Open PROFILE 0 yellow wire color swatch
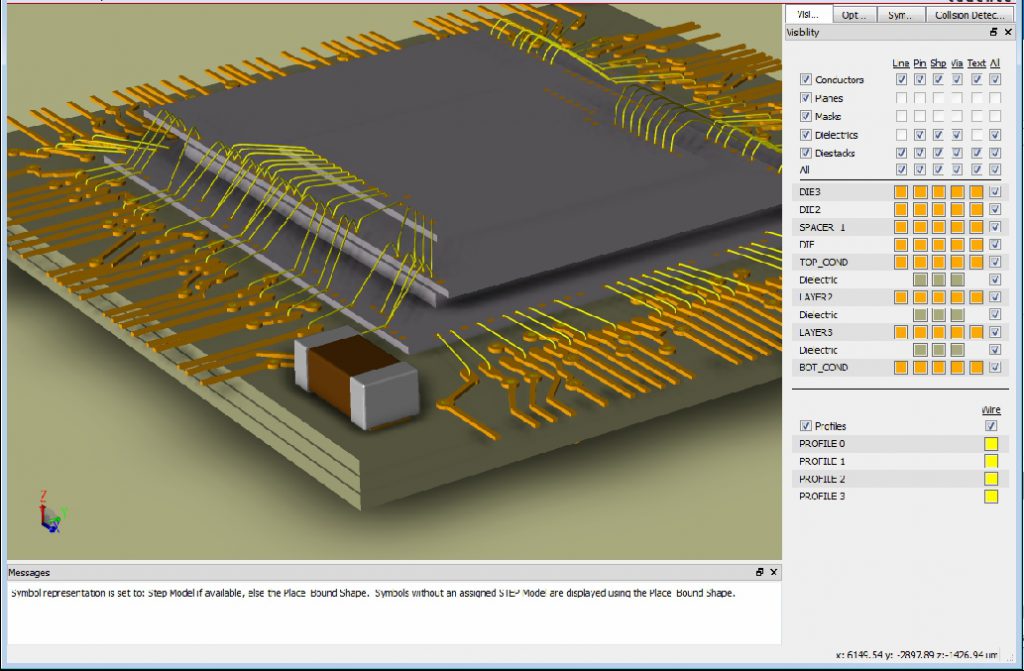The height and width of the screenshot is (671, 1024). click(991, 444)
